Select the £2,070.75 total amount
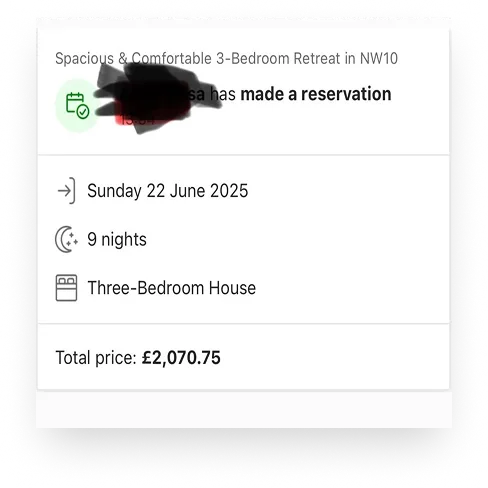This screenshot has height=488, width=488. coord(181,358)
